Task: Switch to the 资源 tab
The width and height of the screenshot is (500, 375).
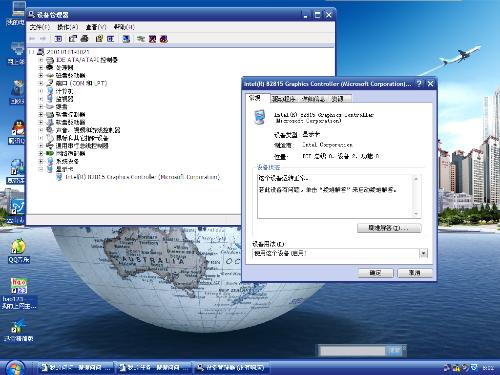Action: (x=338, y=99)
